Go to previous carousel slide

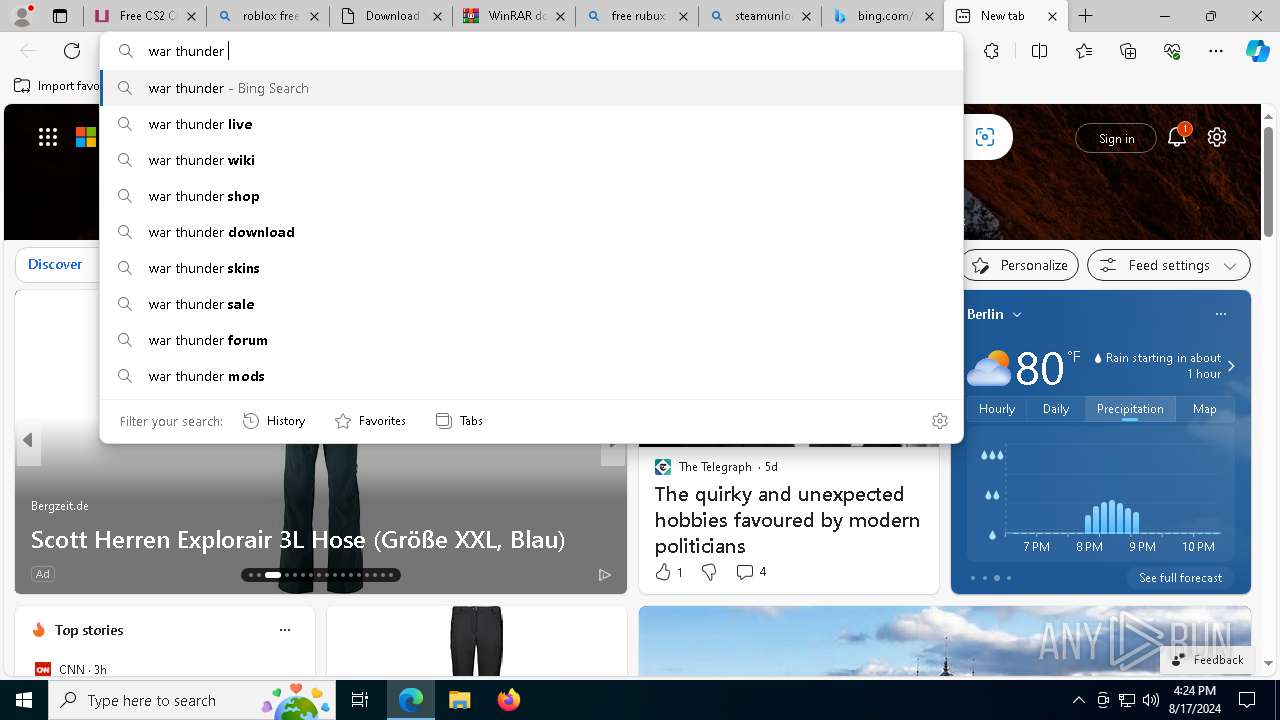point(28,440)
